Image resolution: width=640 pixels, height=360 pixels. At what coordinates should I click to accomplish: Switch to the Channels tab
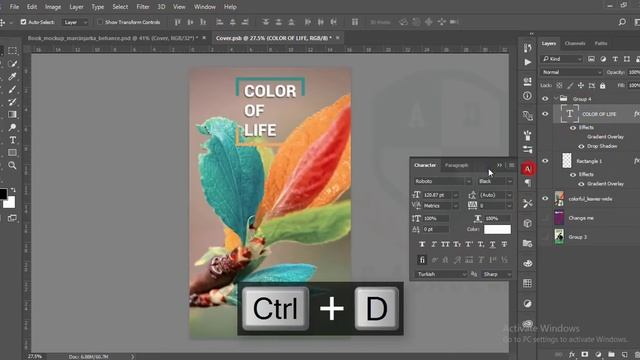[x=575, y=43]
